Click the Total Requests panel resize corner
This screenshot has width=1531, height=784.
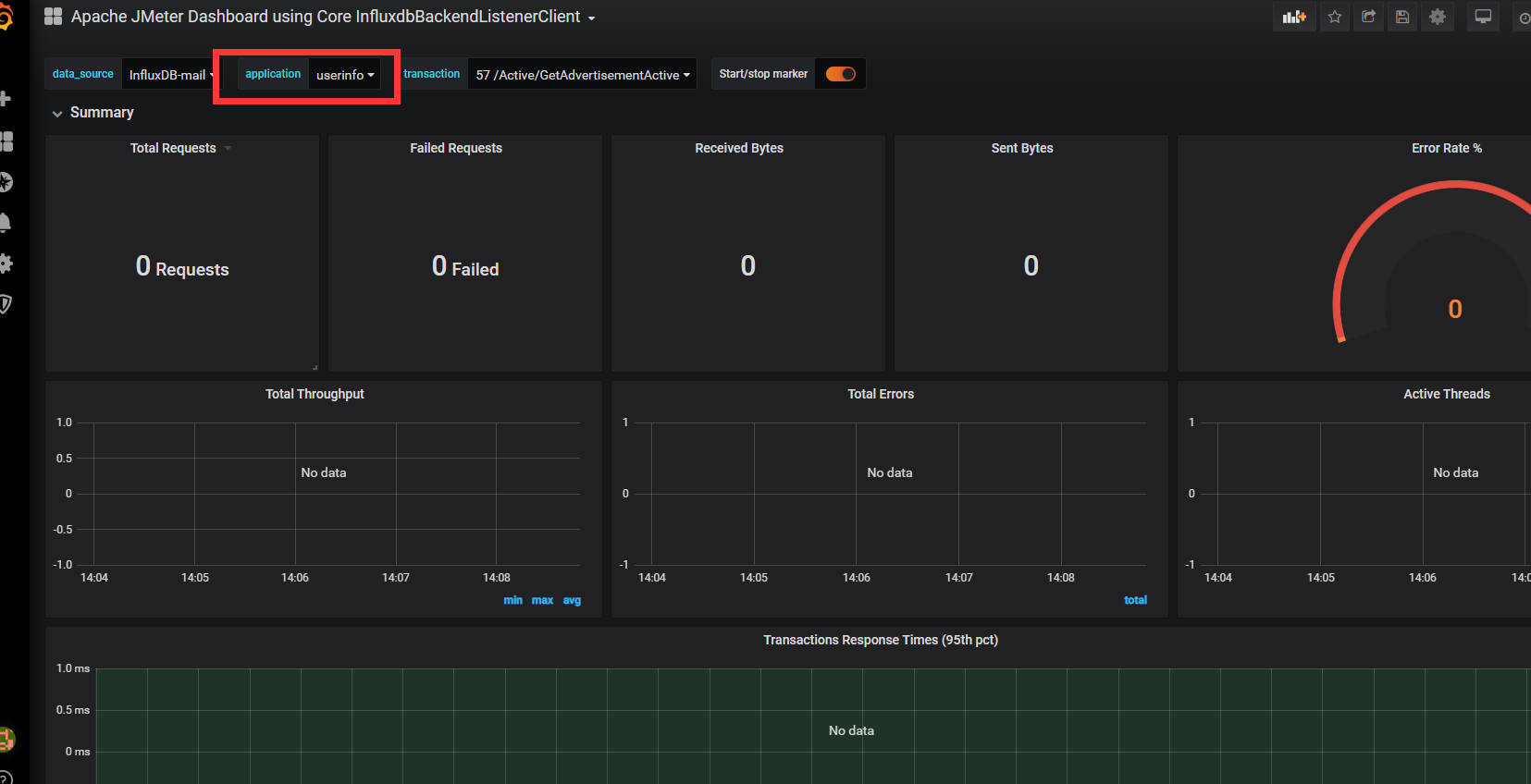pyautogui.click(x=315, y=367)
